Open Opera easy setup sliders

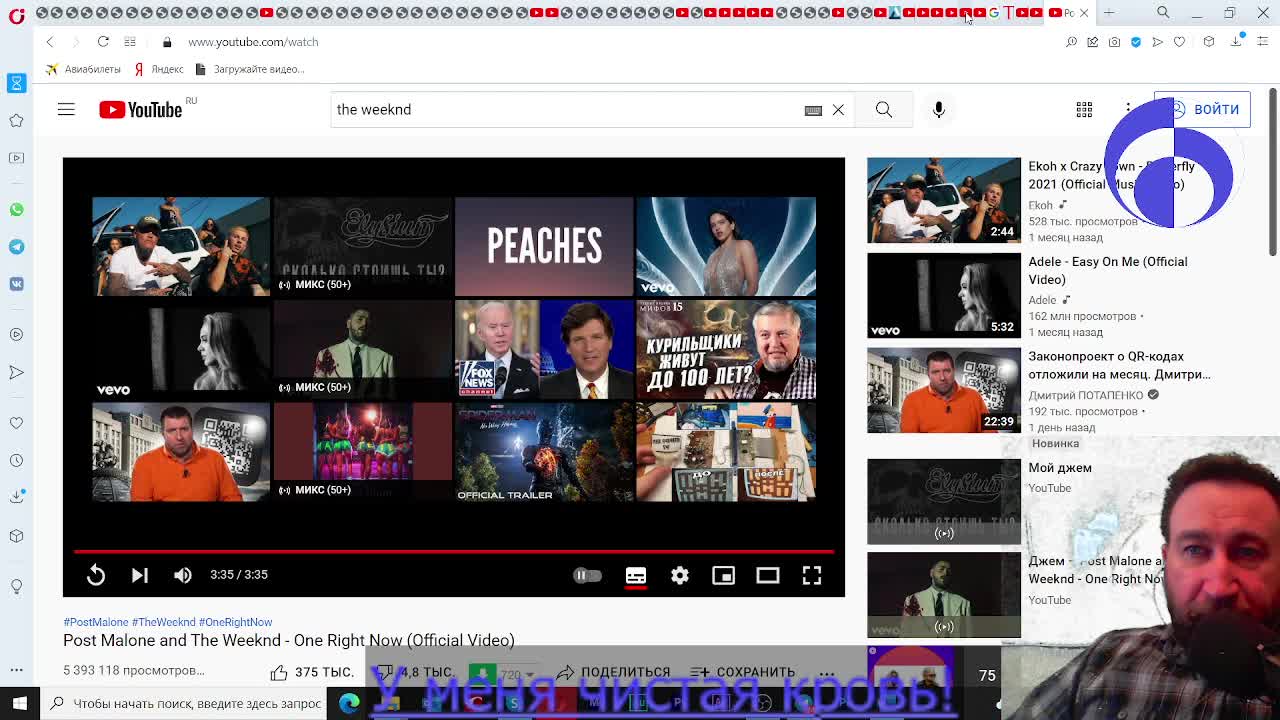click(1263, 42)
